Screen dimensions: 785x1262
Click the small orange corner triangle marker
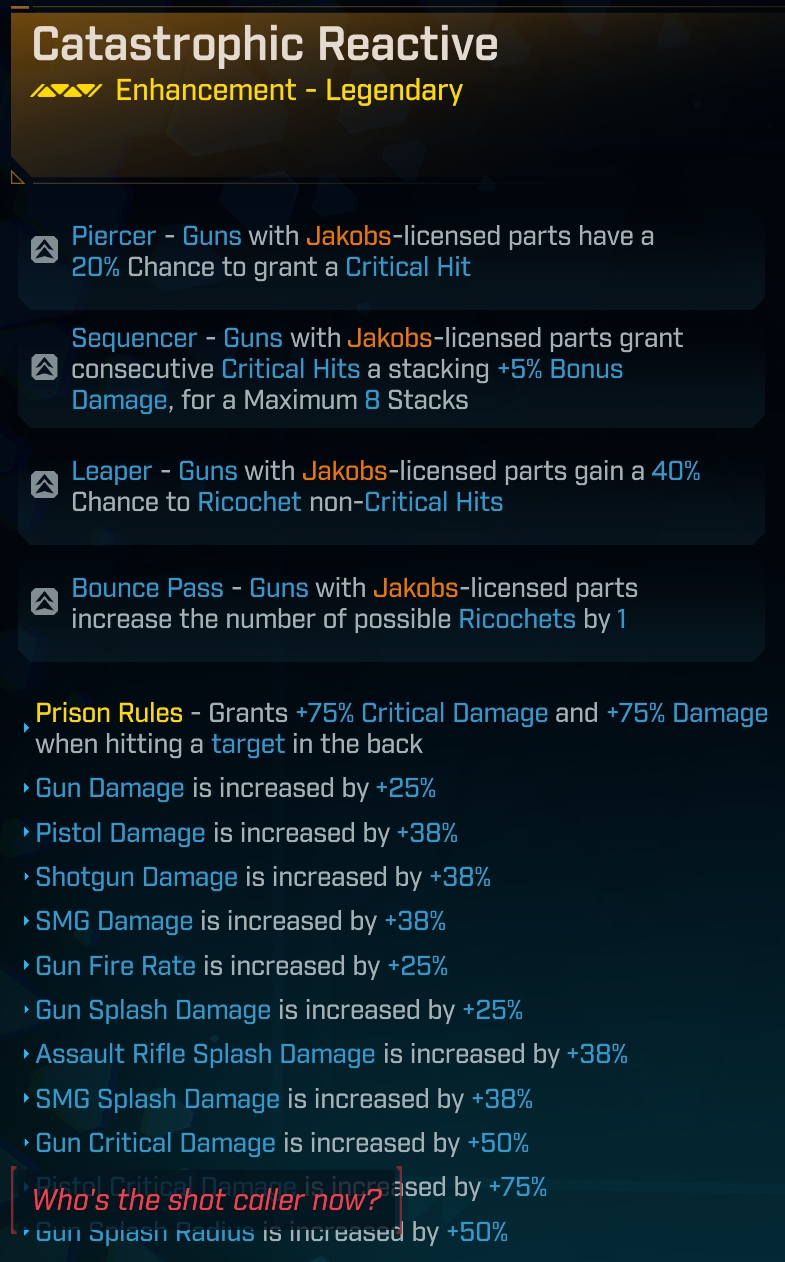click(17, 178)
